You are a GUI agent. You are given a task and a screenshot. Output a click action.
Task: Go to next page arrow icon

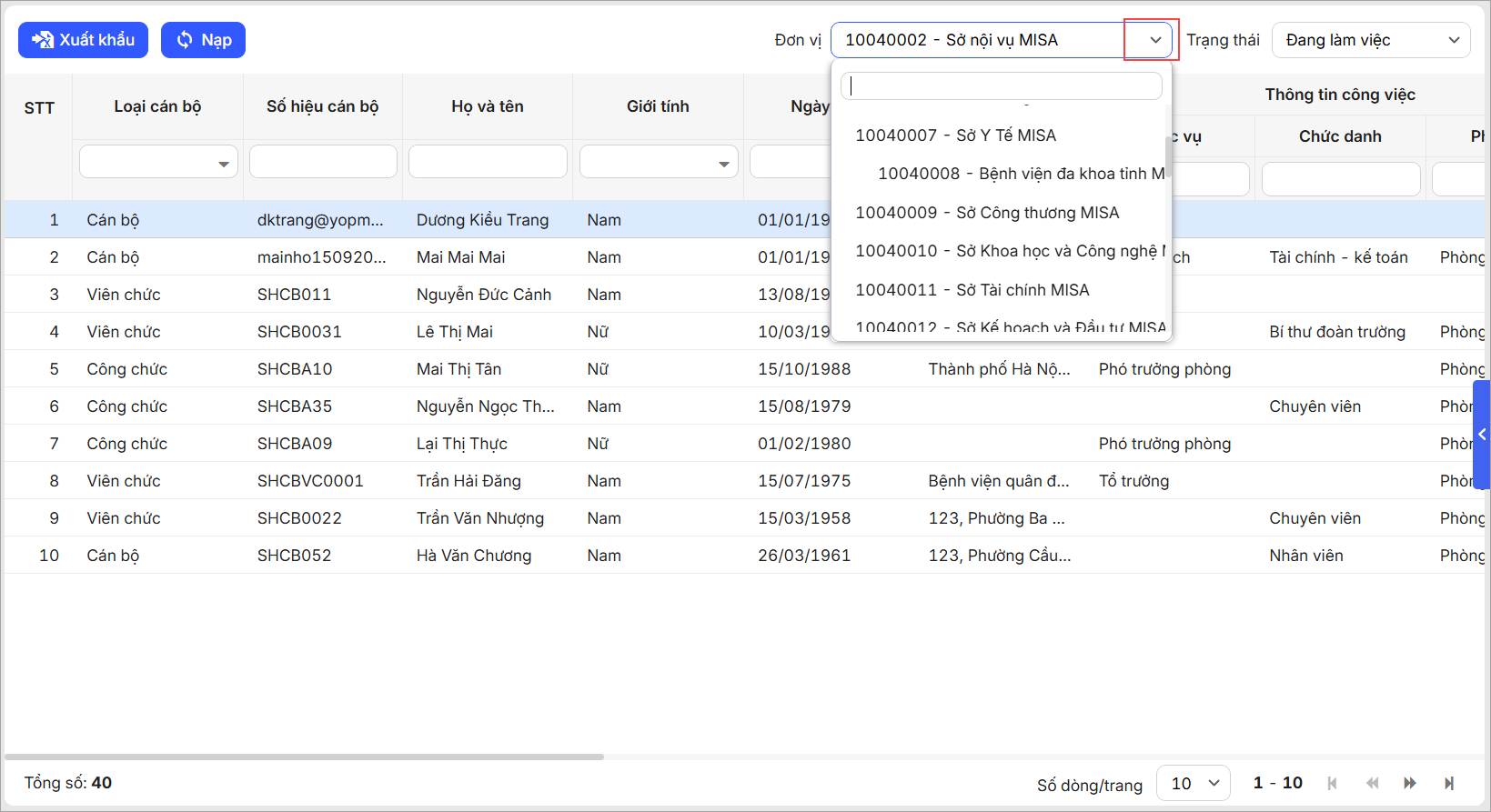tap(1410, 783)
